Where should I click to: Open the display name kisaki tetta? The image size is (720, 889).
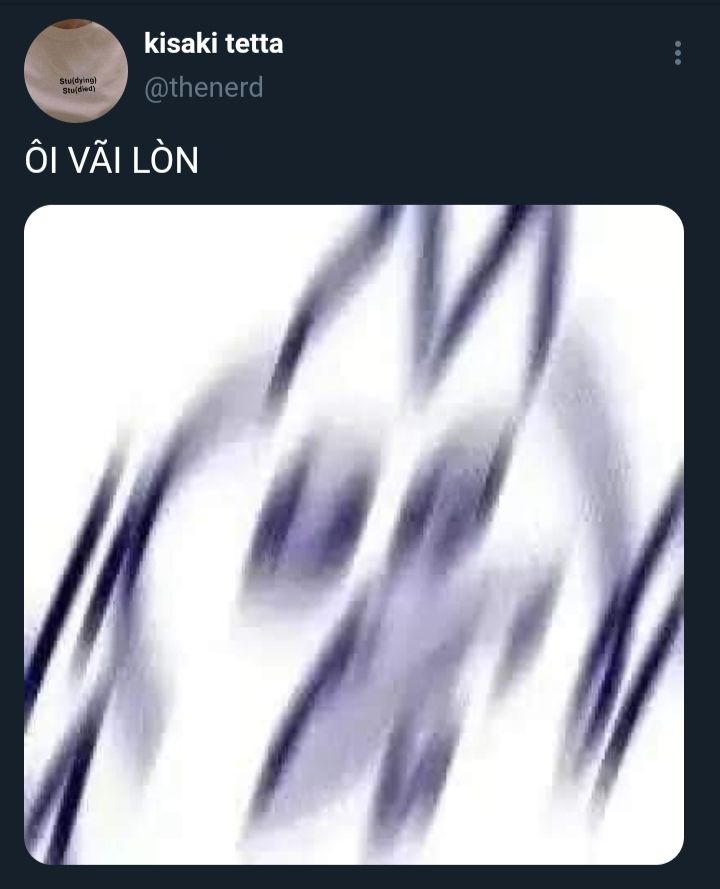(213, 44)
